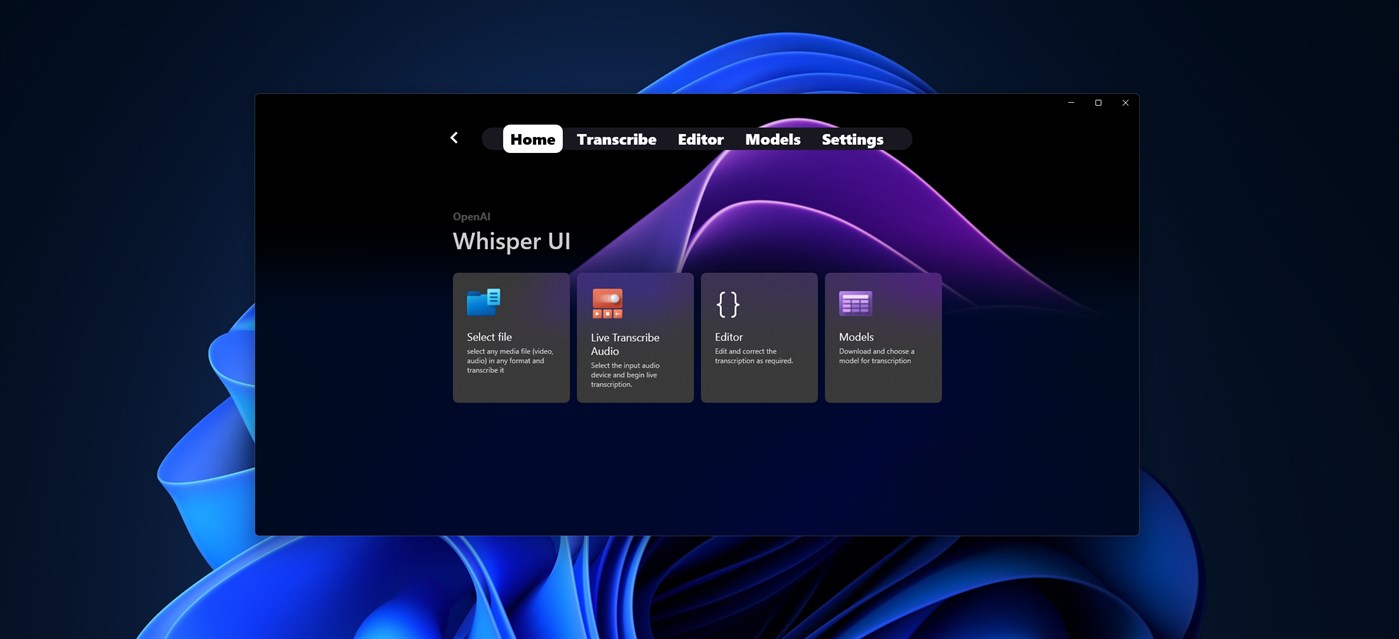This screenshot has height=639, width=1399.
Task: Open the Live Transcribe Audio card title
Action: pyautogui.click(x=625, y=344)
